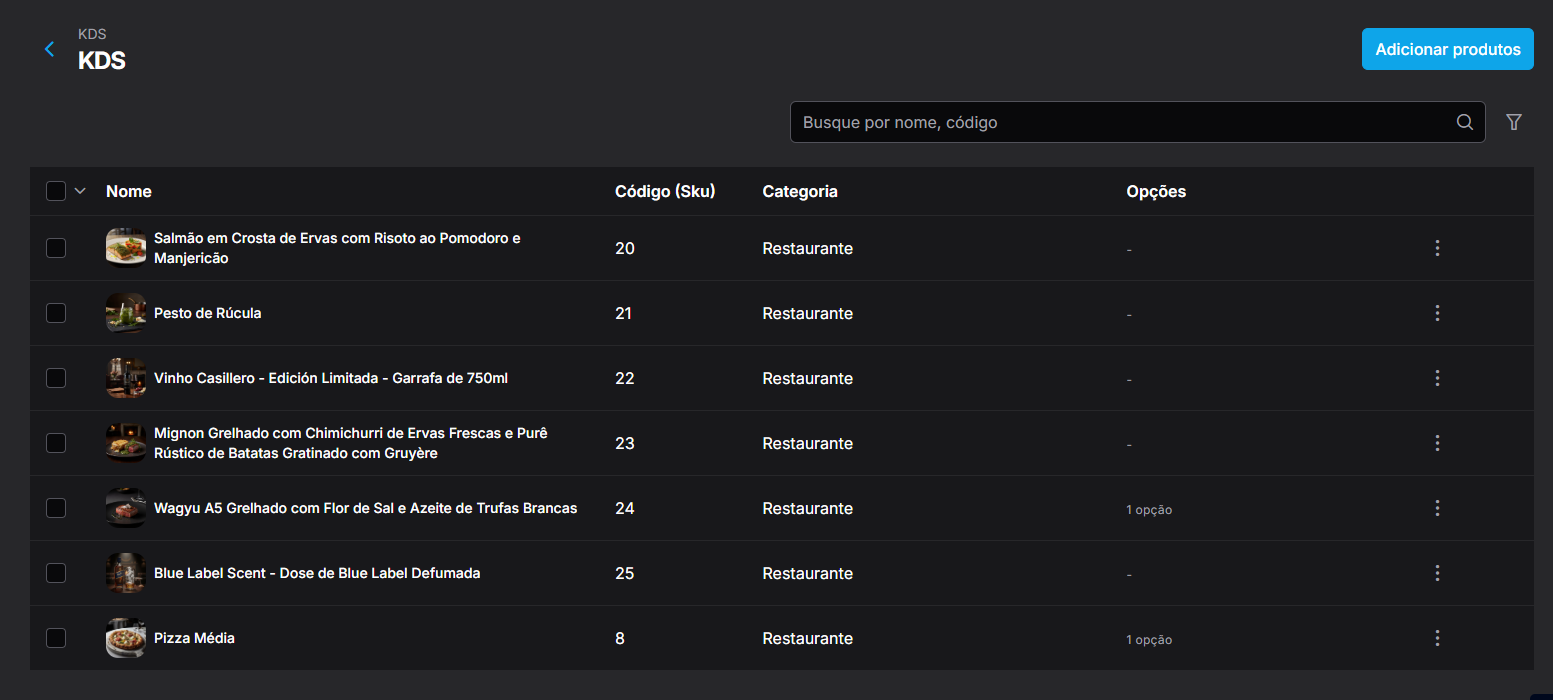Click 'Restaurante' category in Mignon Grelhado row
This screenshot has height=700, width=1553.
[x=808, y=443]
